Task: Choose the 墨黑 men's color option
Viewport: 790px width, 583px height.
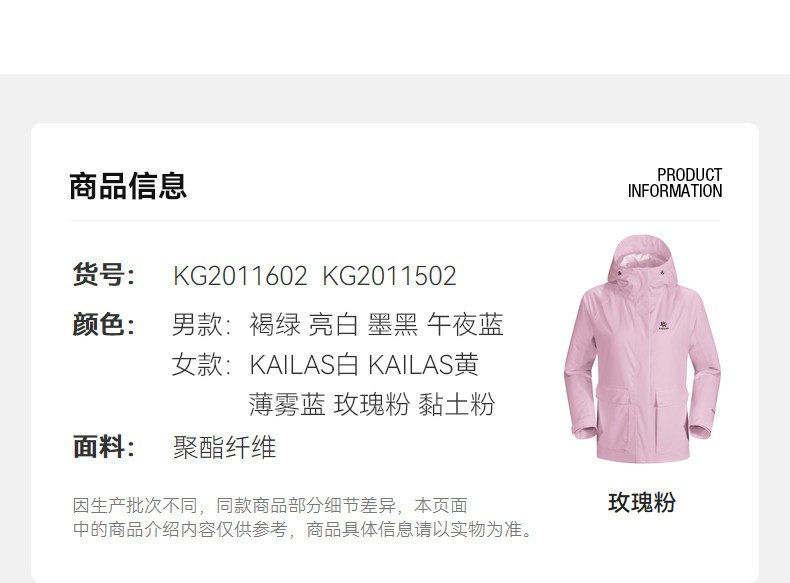Action: pyautogui.click(x=392, y=324)
